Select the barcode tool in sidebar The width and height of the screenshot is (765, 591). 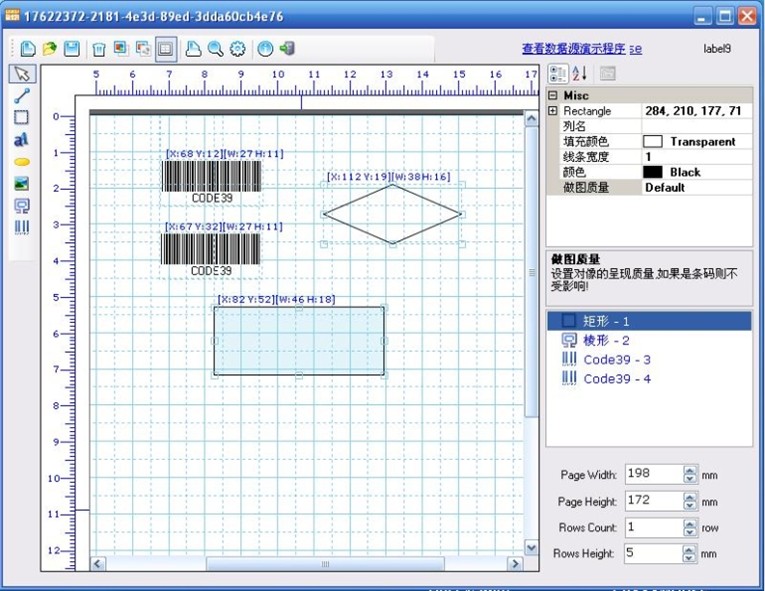(22, 227)
